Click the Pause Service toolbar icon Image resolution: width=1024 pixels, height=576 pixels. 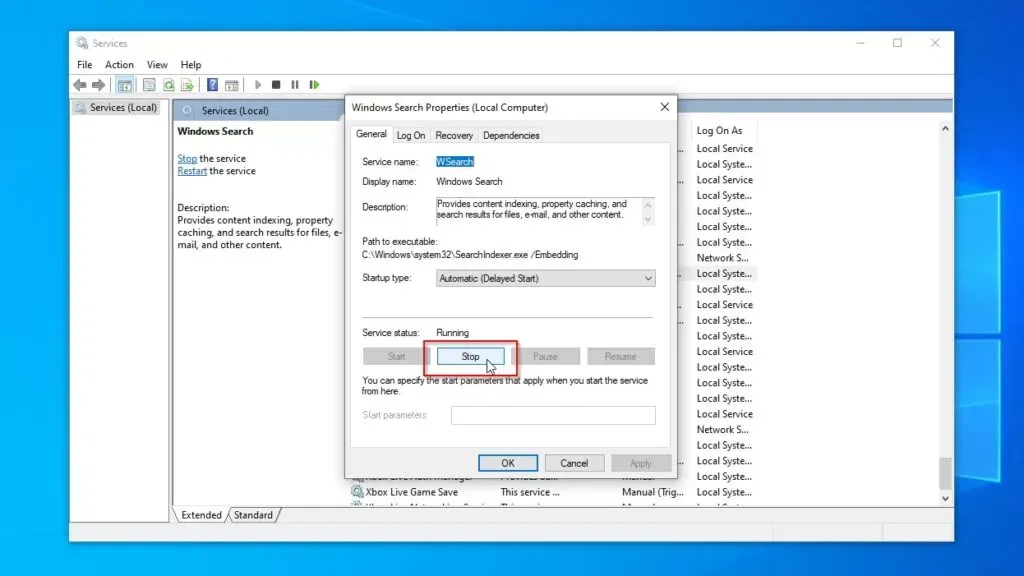(295, 85)
